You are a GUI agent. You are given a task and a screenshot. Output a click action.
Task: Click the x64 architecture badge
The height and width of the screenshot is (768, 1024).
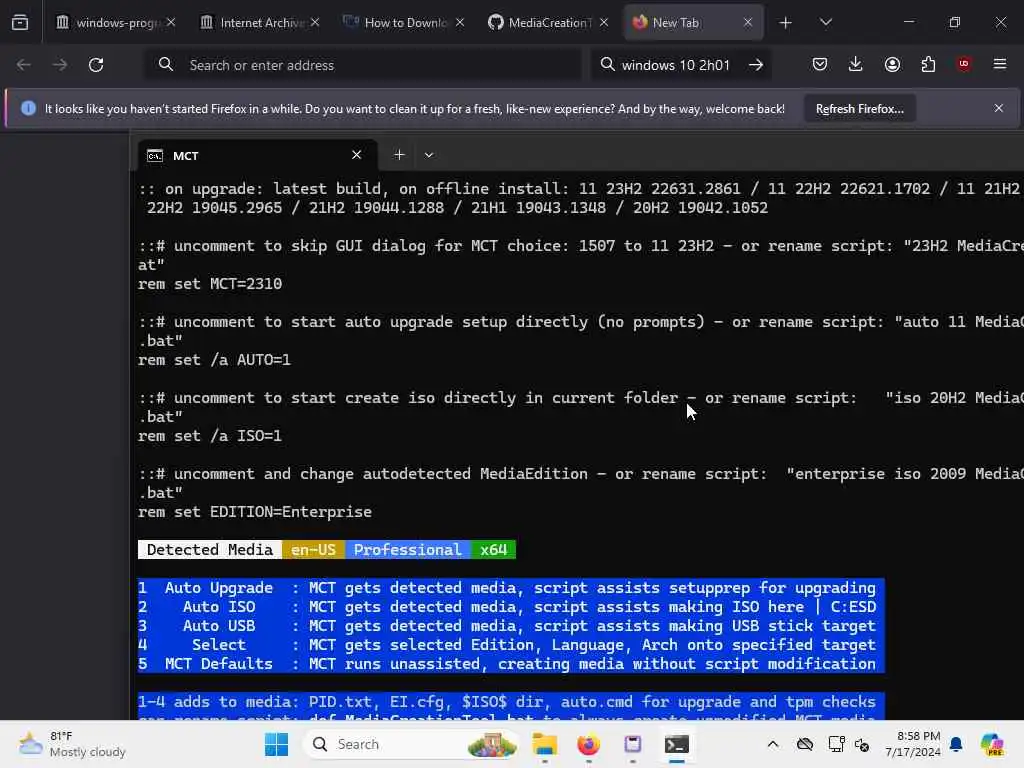[x=493, y=550]
